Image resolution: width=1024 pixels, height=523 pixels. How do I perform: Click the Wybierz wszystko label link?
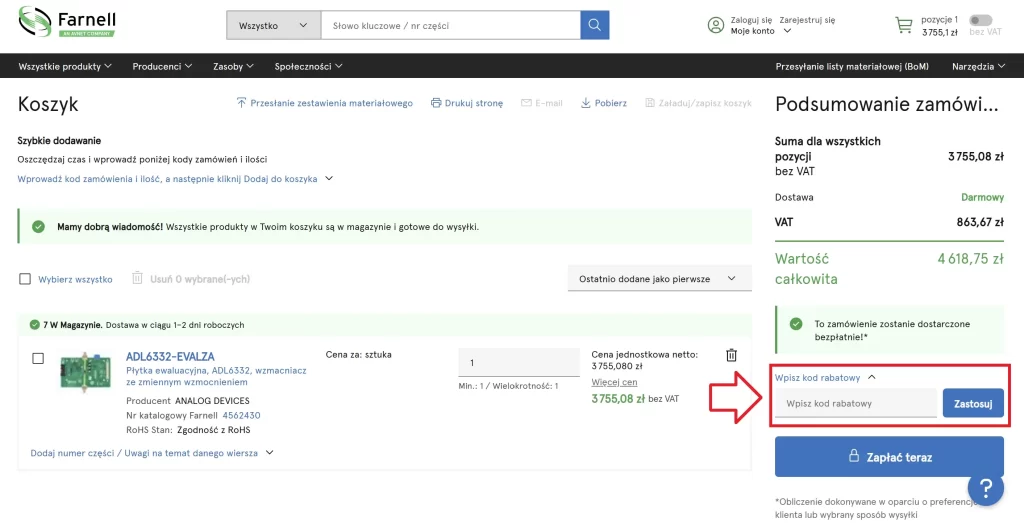click(75, 279)
